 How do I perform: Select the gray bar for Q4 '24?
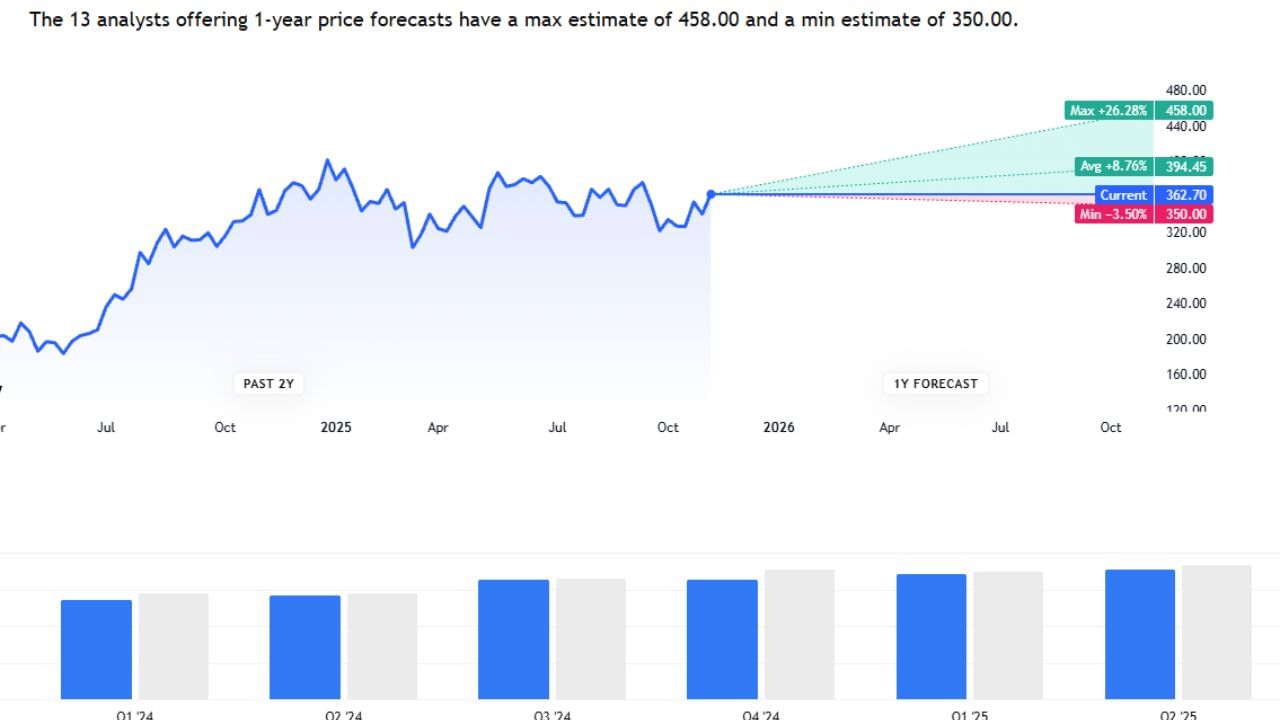click(799, 635)
